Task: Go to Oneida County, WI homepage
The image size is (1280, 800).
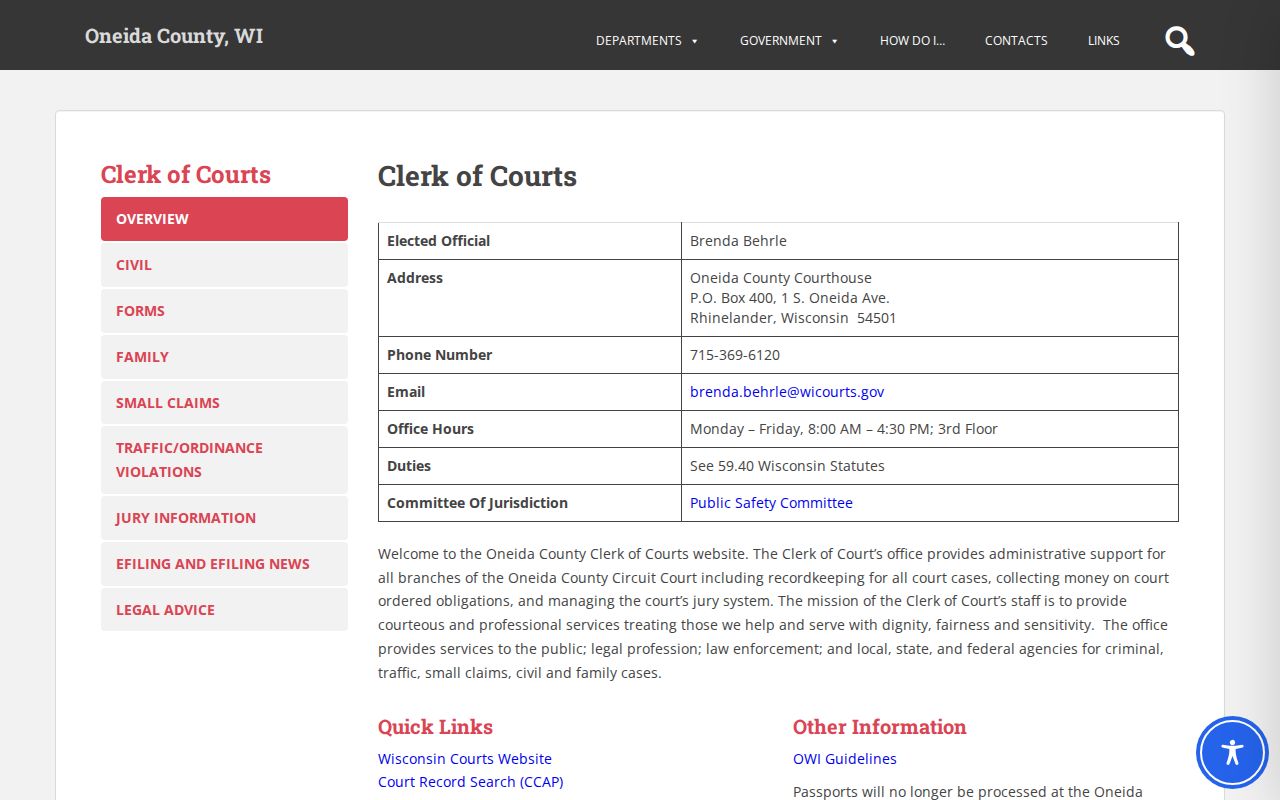Action: pos(174,36)
